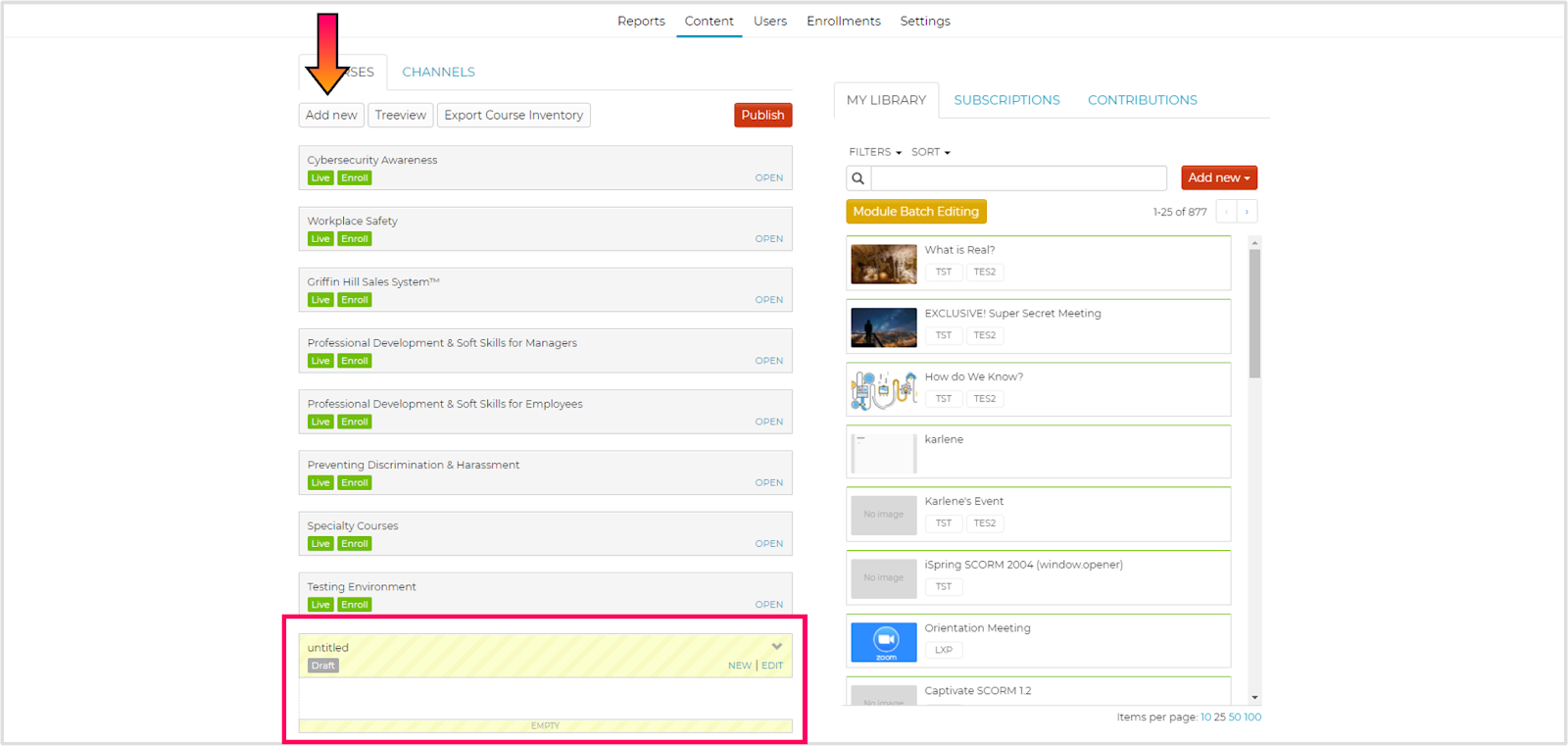
Task: Open the SORT dropdown
Action: coord(931,152)
